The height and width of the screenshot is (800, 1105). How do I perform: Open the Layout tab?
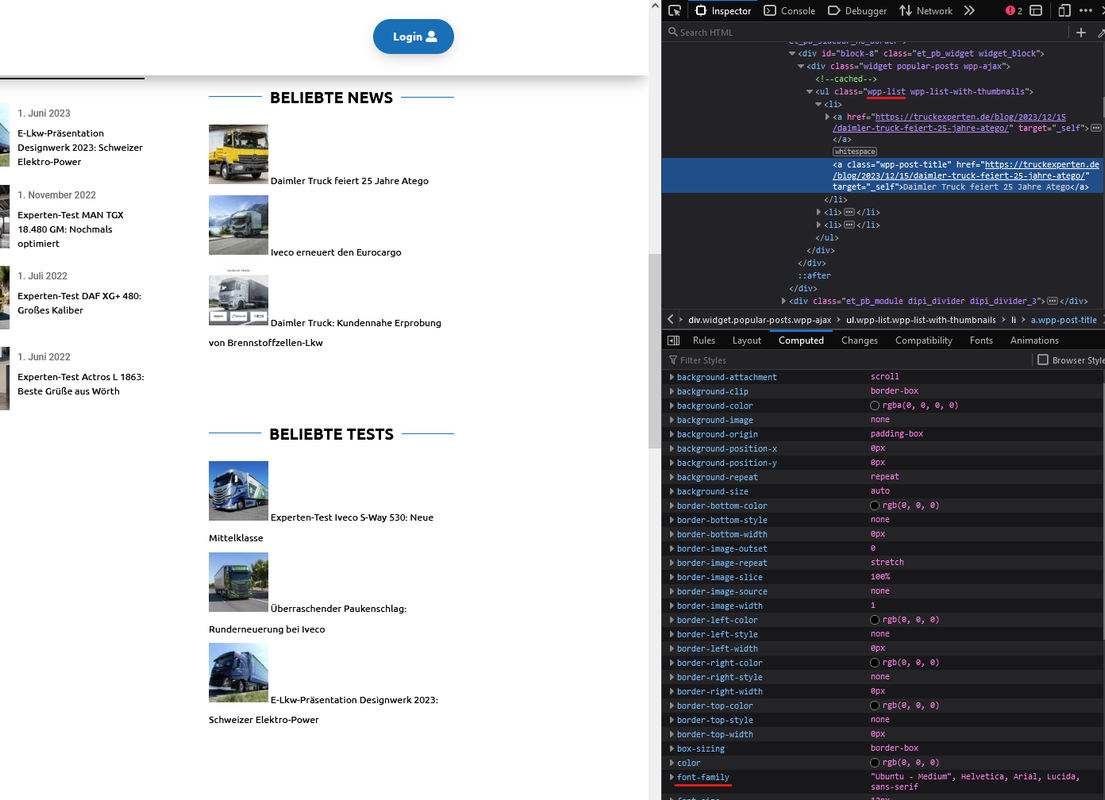tap(746, 340)
